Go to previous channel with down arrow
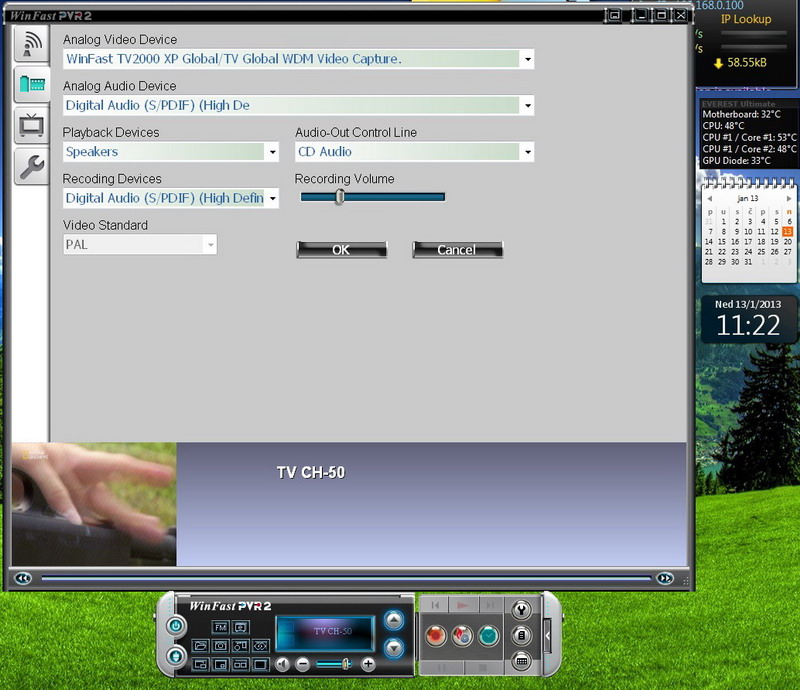 pyautogui.click(x=394, y=648)
